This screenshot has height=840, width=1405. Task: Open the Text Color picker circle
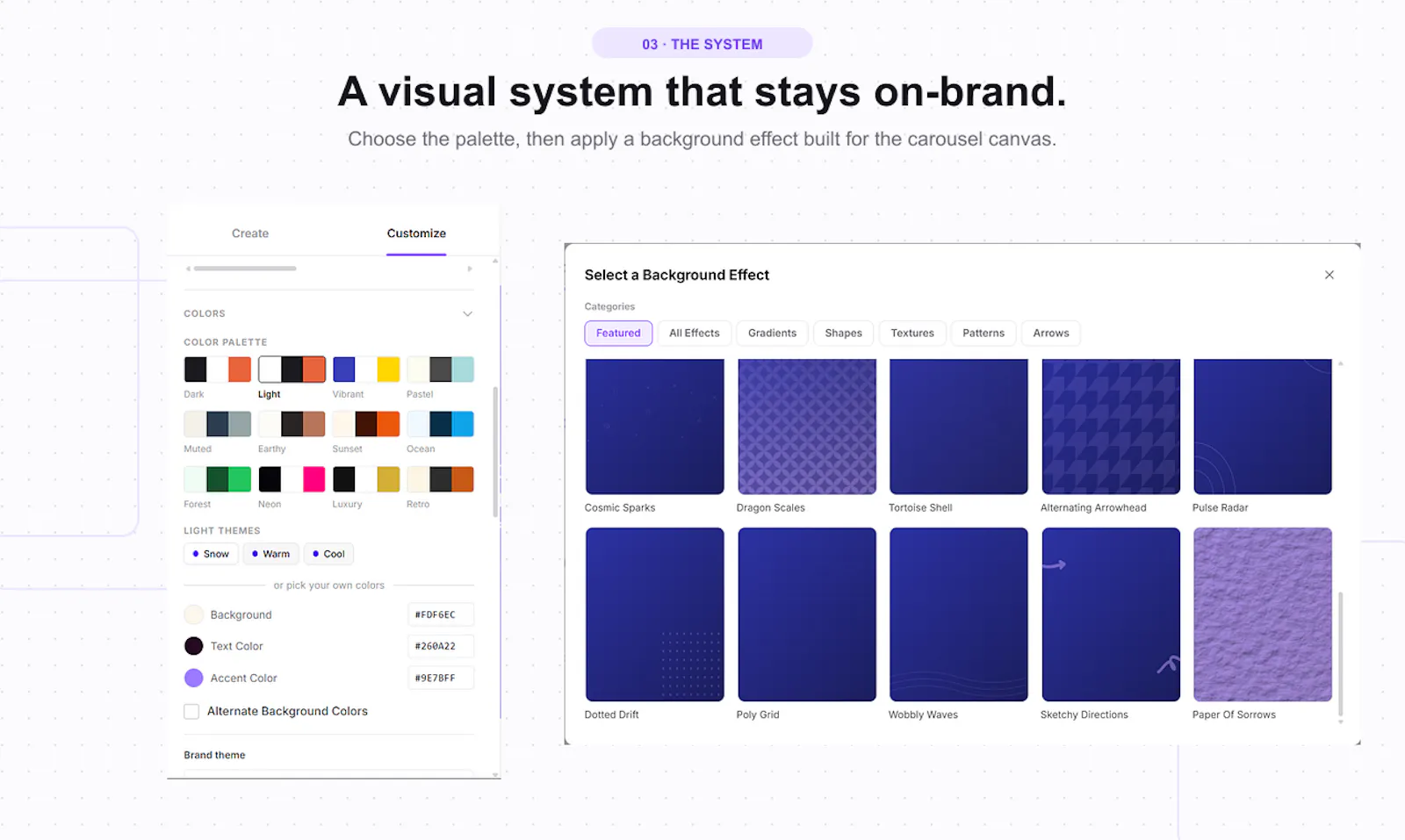click(194, 646)
